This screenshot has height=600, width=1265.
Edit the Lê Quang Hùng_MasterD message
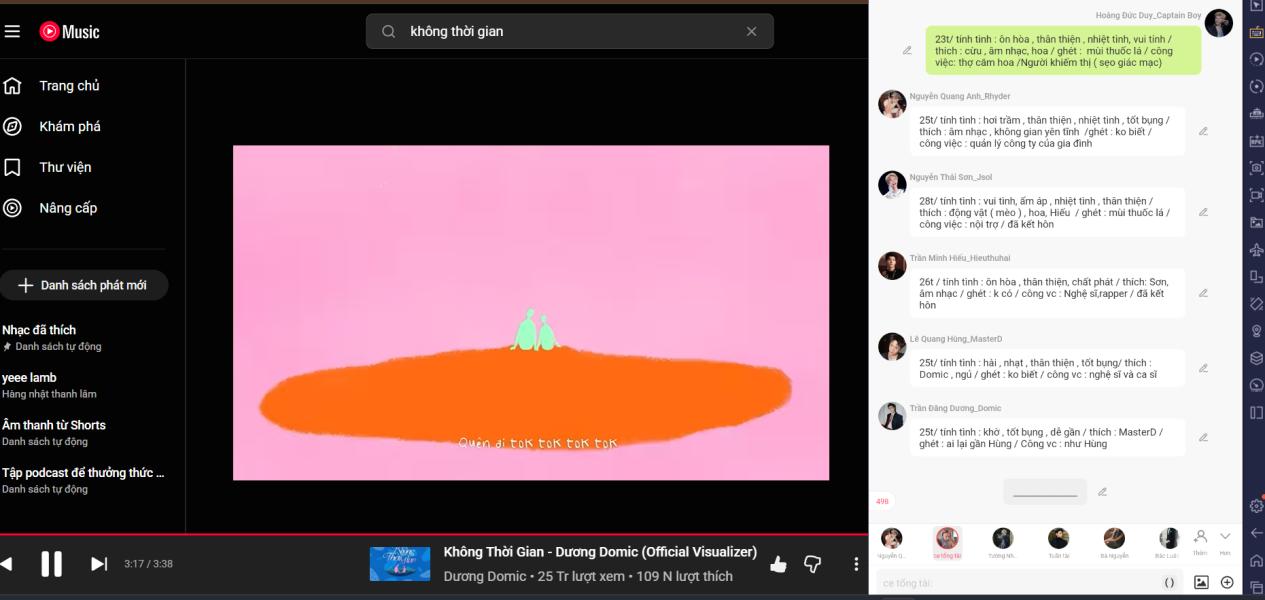pos(1203,368)
